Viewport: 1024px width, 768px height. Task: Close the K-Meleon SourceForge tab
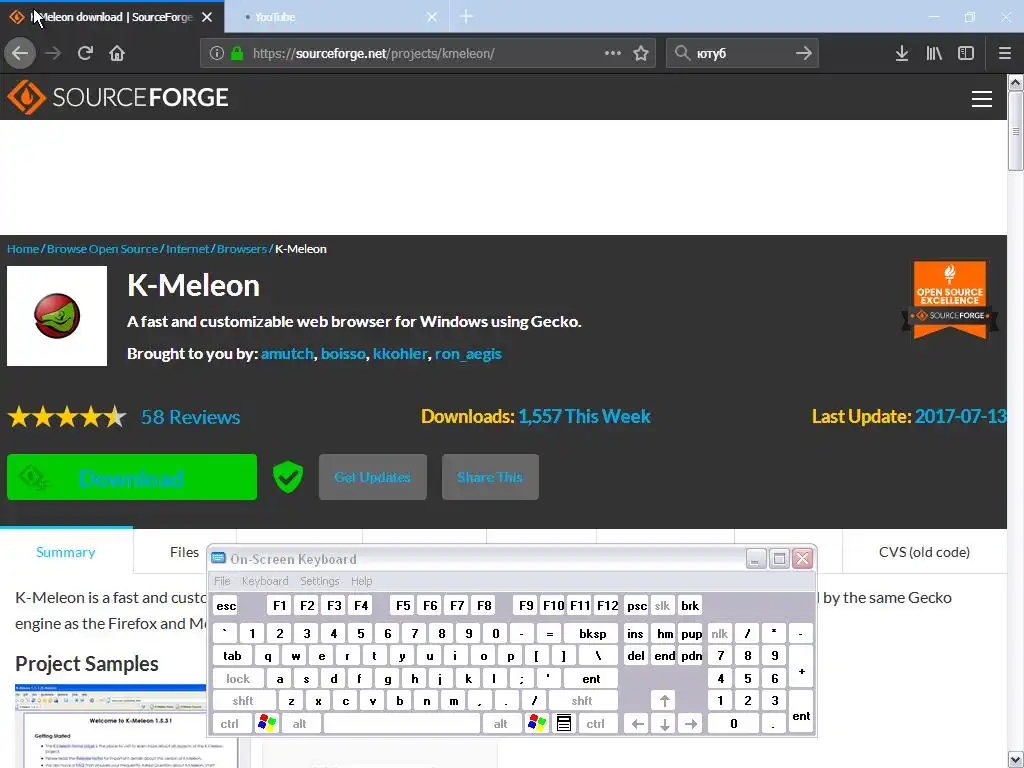(207, 17)
